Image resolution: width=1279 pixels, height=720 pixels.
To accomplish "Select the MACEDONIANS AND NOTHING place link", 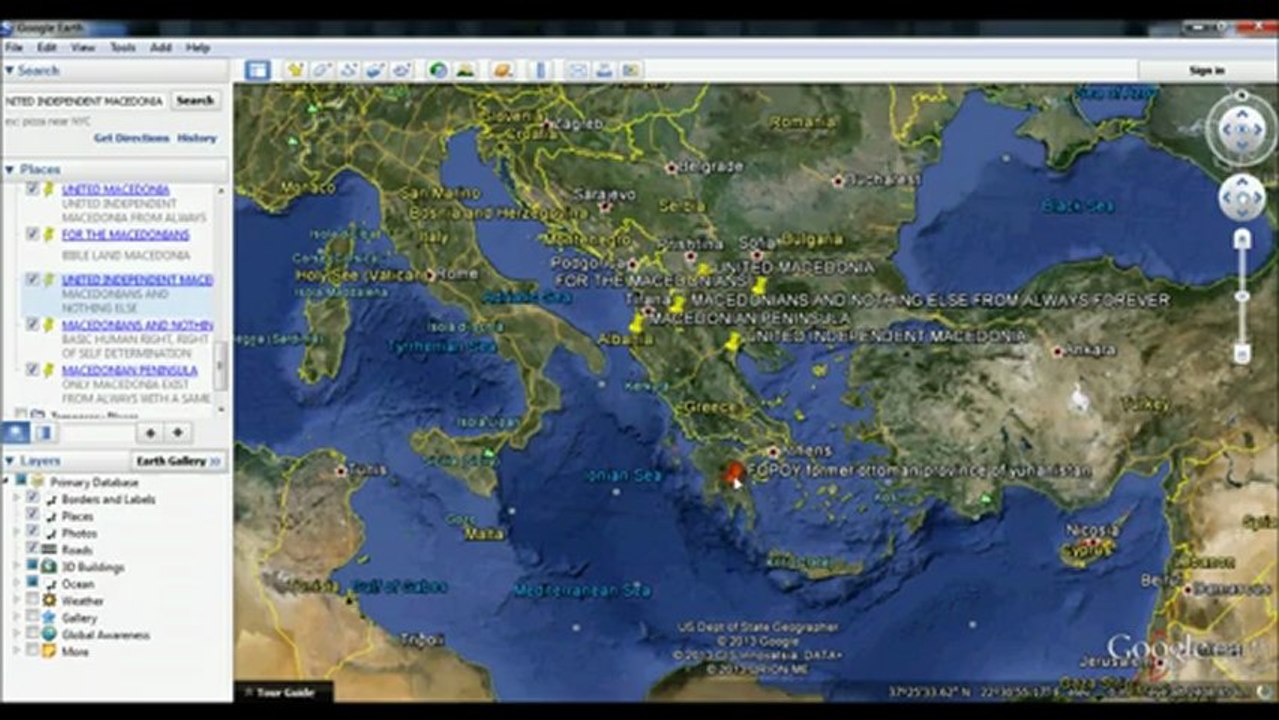I will (x=137, y=325).
